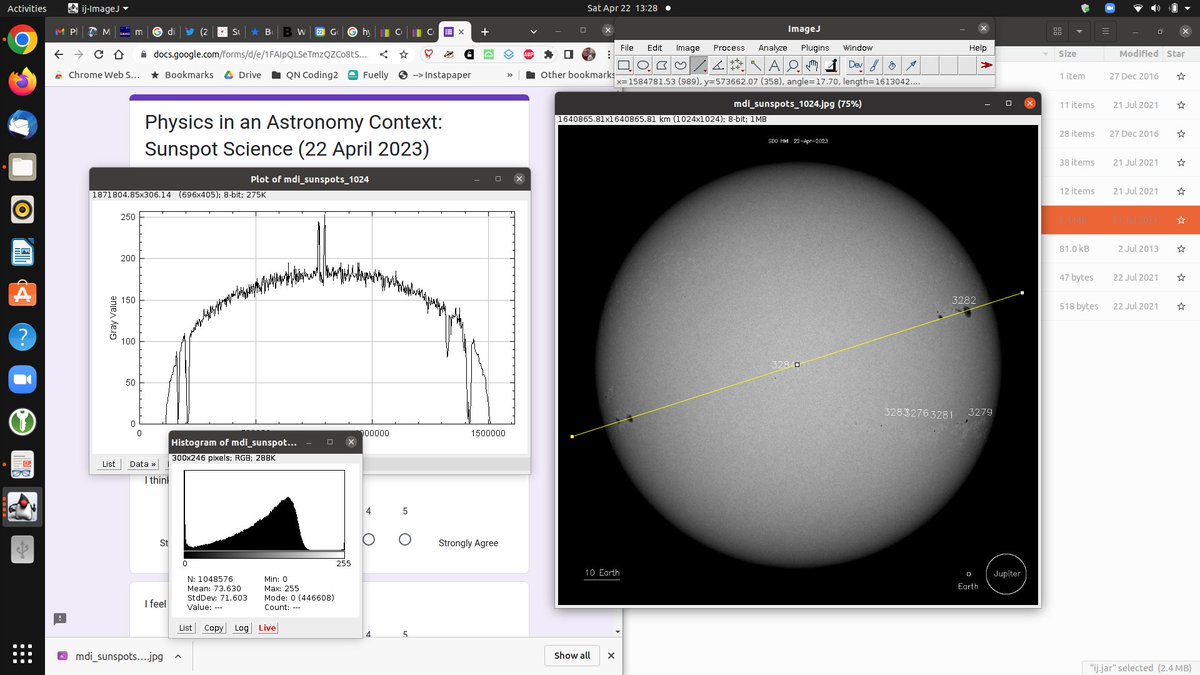The height and width of the screenshot is (675, 1200).
Task: Open the More Tools red arrow menu
Action: coord(986,65)
